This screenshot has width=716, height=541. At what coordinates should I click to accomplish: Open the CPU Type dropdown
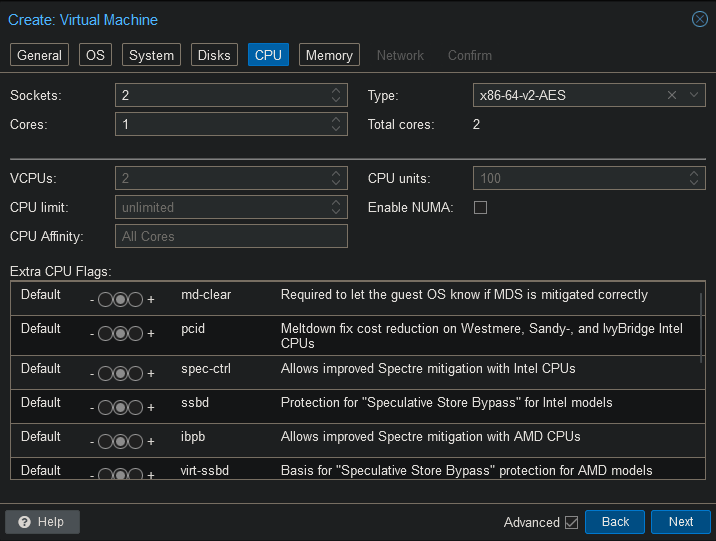694,95
